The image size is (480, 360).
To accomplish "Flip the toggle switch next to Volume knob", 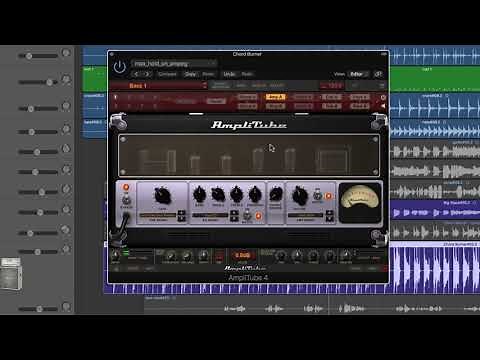I will tap(317, 195).
